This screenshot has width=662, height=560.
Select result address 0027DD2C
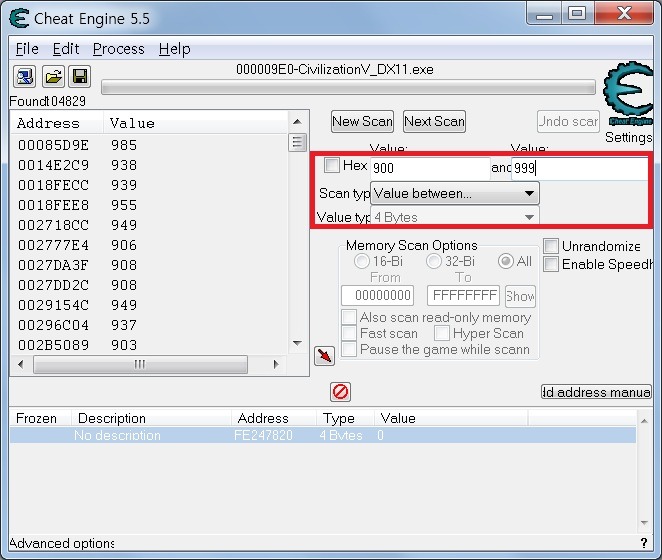pyautogui.click(x=53, y=285)
